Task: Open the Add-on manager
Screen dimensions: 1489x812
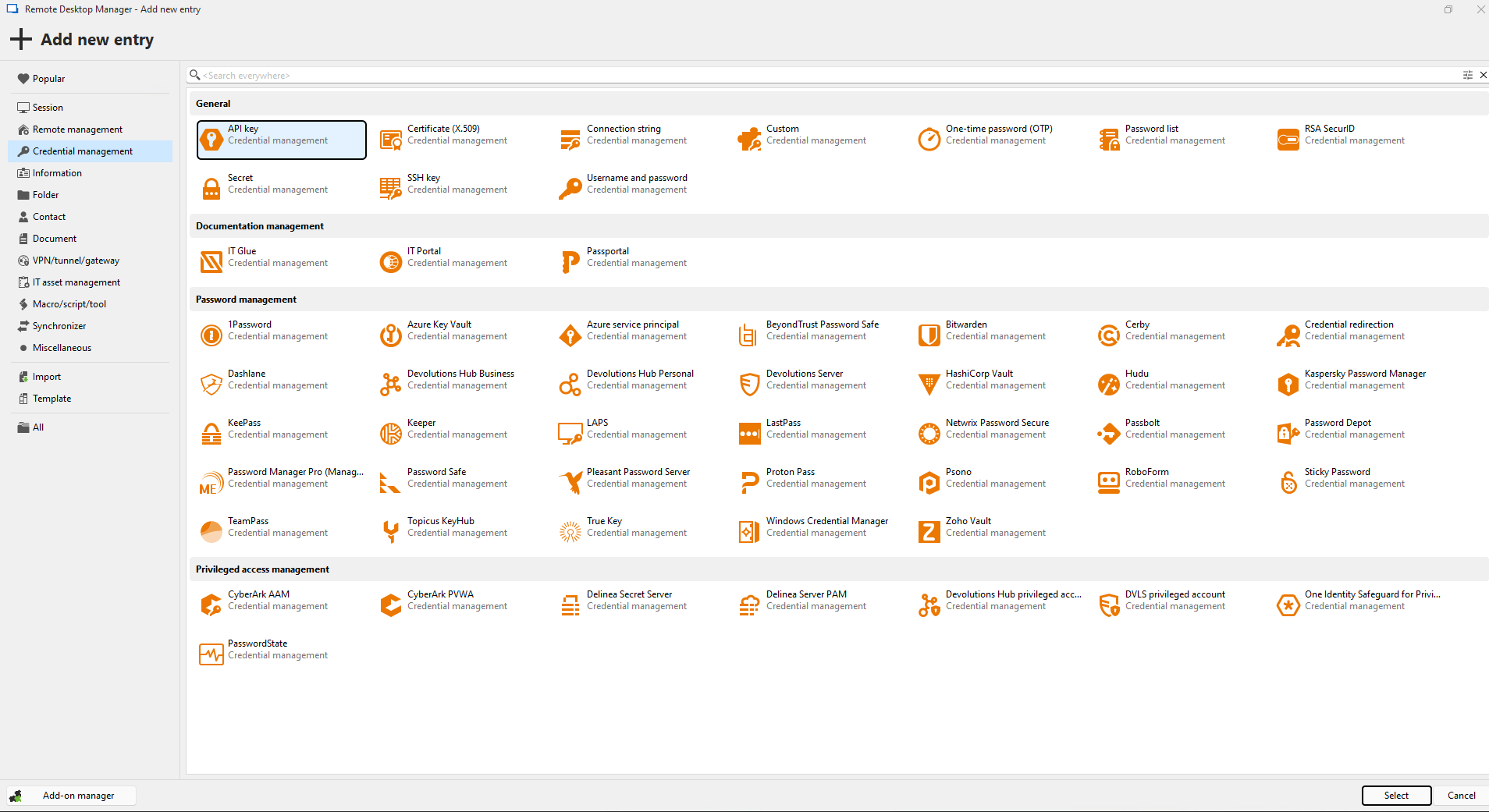Action: point(72,796)
